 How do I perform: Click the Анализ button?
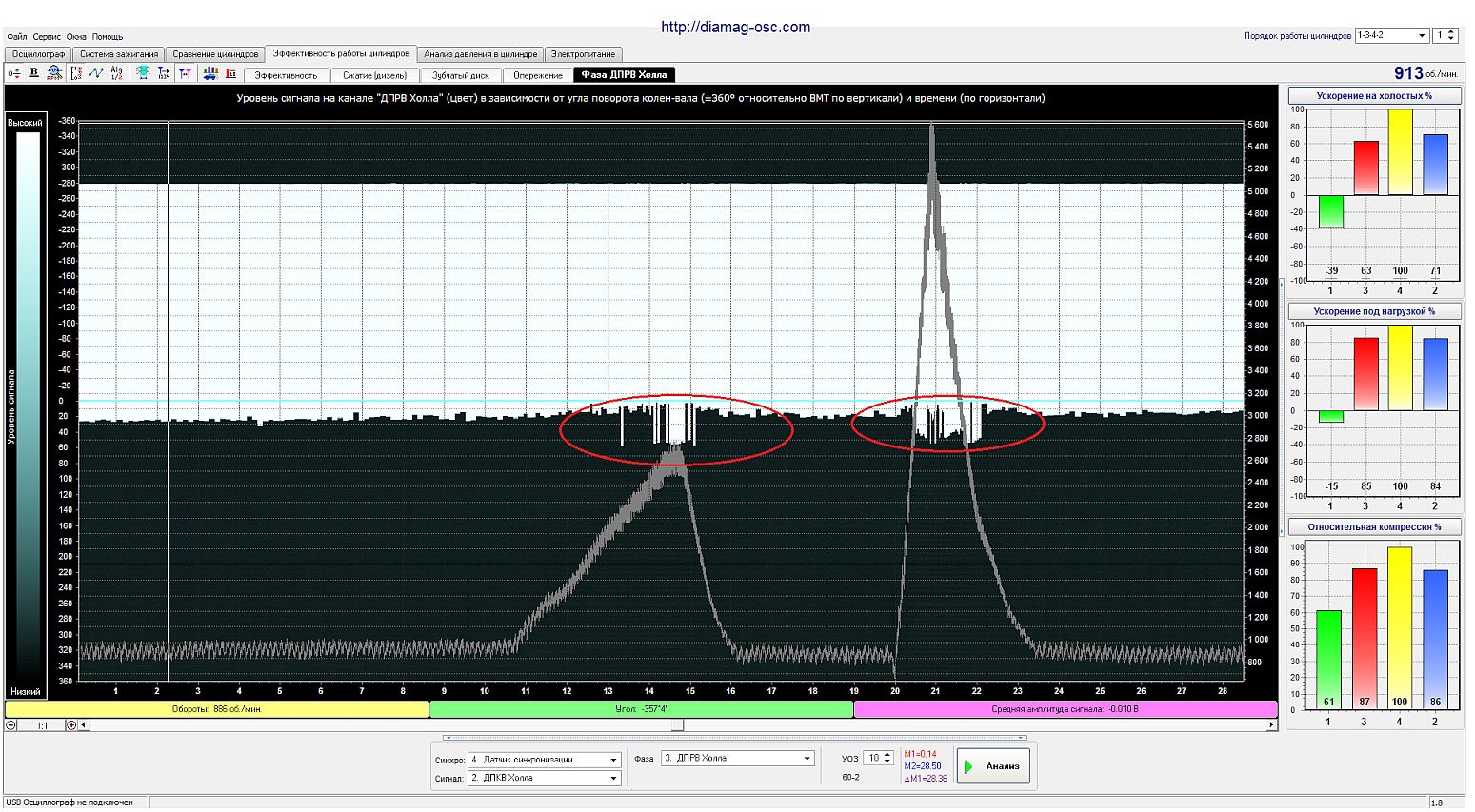click(993, 766)
